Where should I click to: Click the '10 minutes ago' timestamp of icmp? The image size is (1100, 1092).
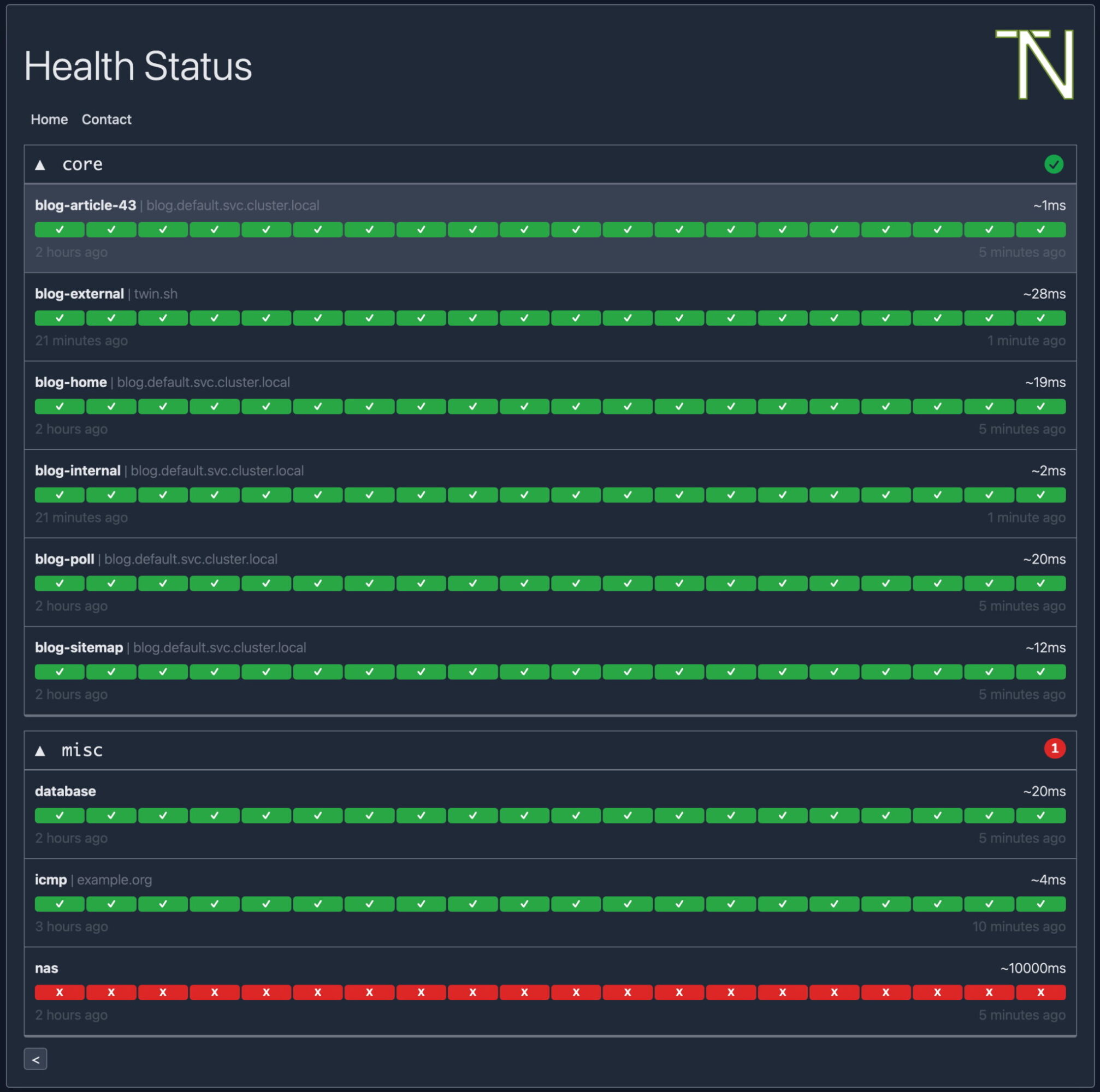pos(1019,927)
